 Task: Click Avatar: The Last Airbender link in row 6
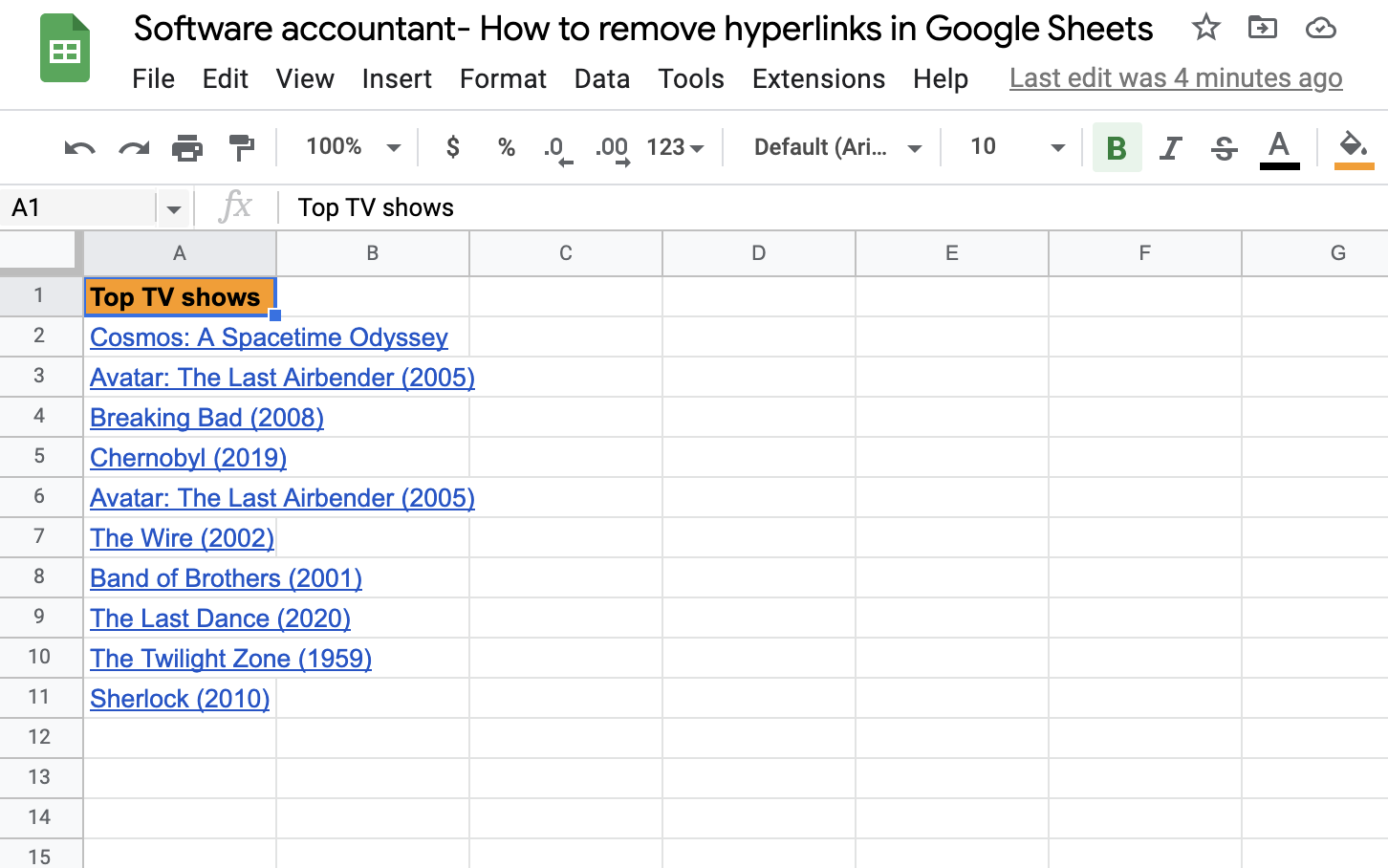coord(282,498)
